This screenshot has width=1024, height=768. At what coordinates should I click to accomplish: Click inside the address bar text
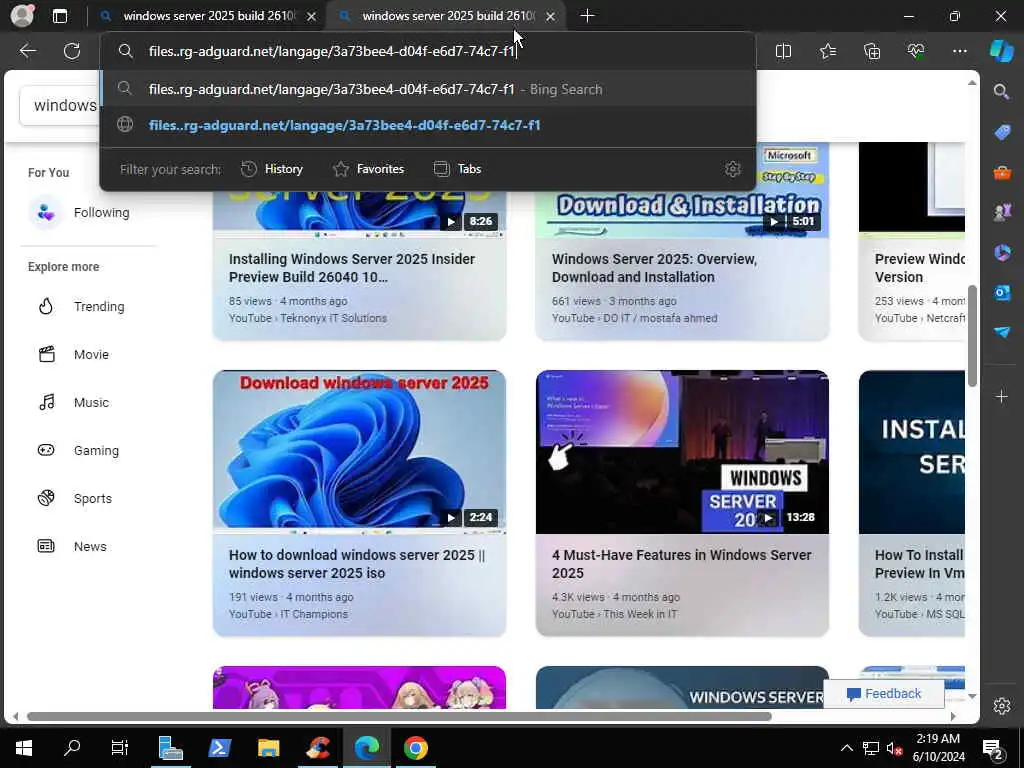tap(332, 51)
